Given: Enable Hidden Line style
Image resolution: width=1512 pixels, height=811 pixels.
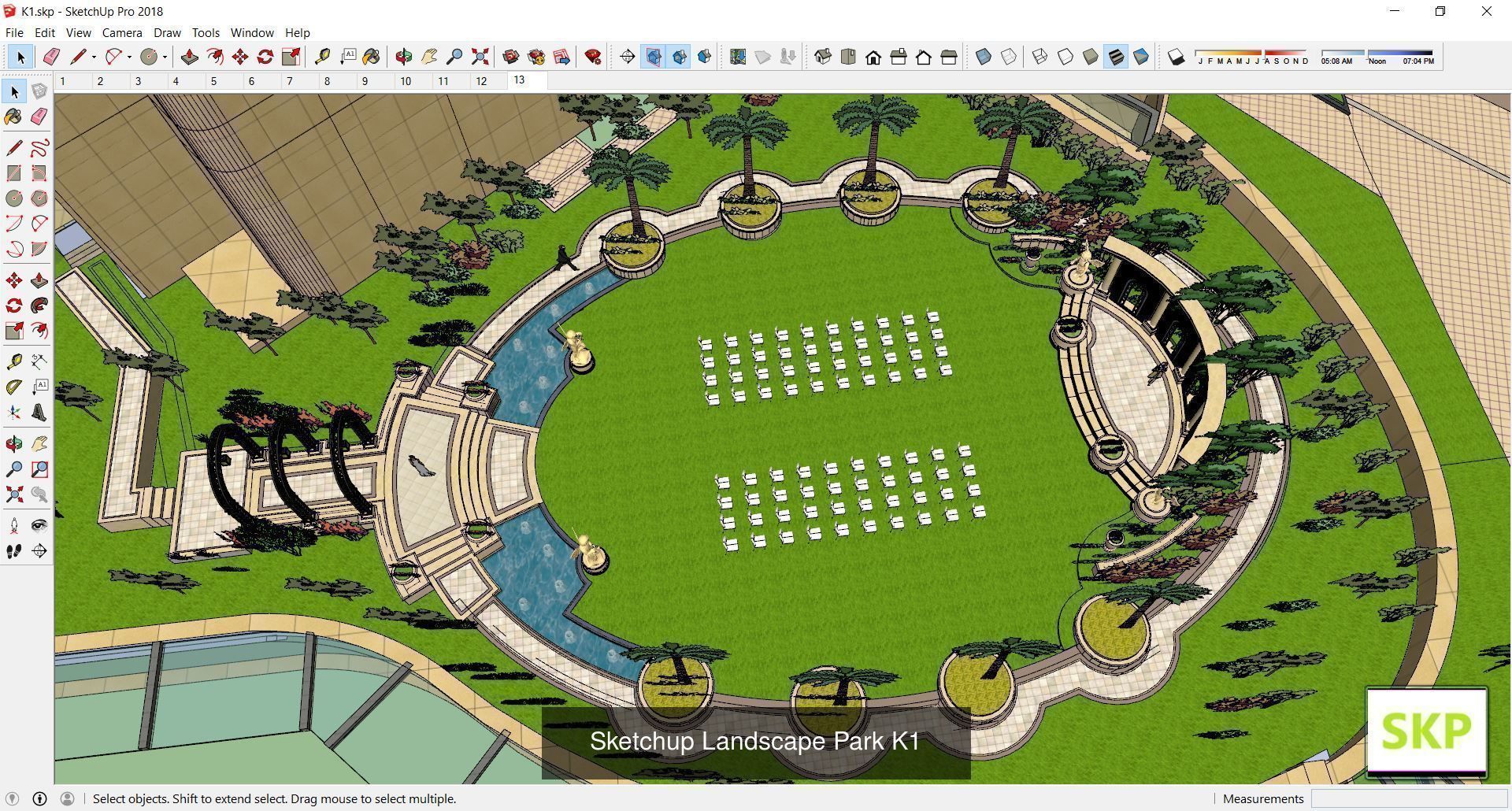Looking at the screenshot, I should click(1065, 57).
